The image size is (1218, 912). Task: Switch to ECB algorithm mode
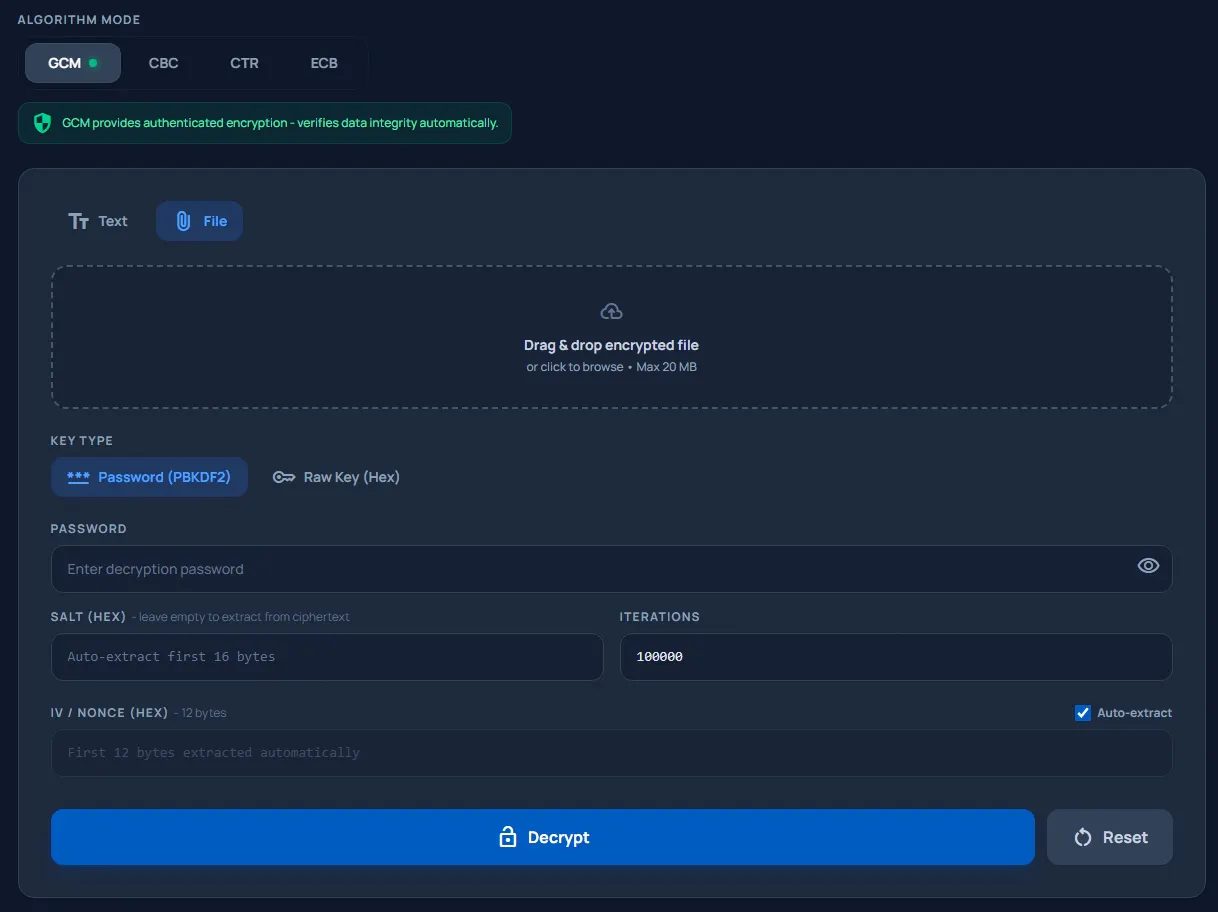click(x=324, y=63)
